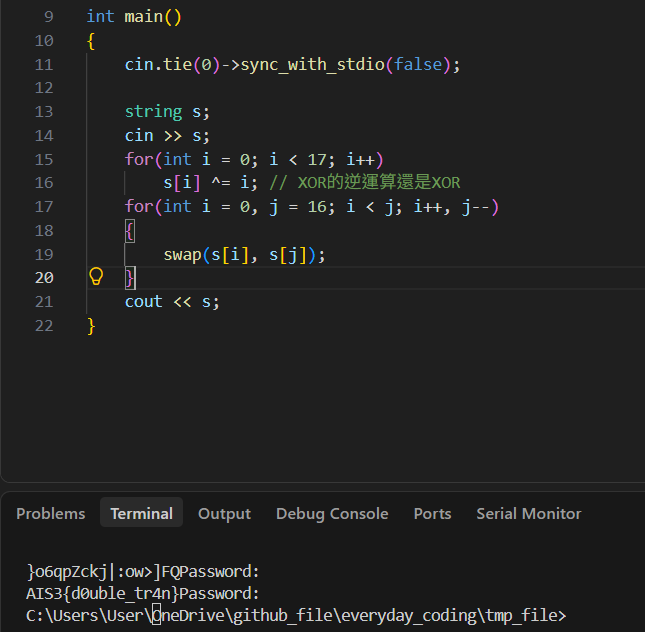The height and width of the screenshot is (632, 645).
Task: Click the terminal prompt path ending 'tmp_file>'
Action: pyautogui.click(x=296, y=616)
